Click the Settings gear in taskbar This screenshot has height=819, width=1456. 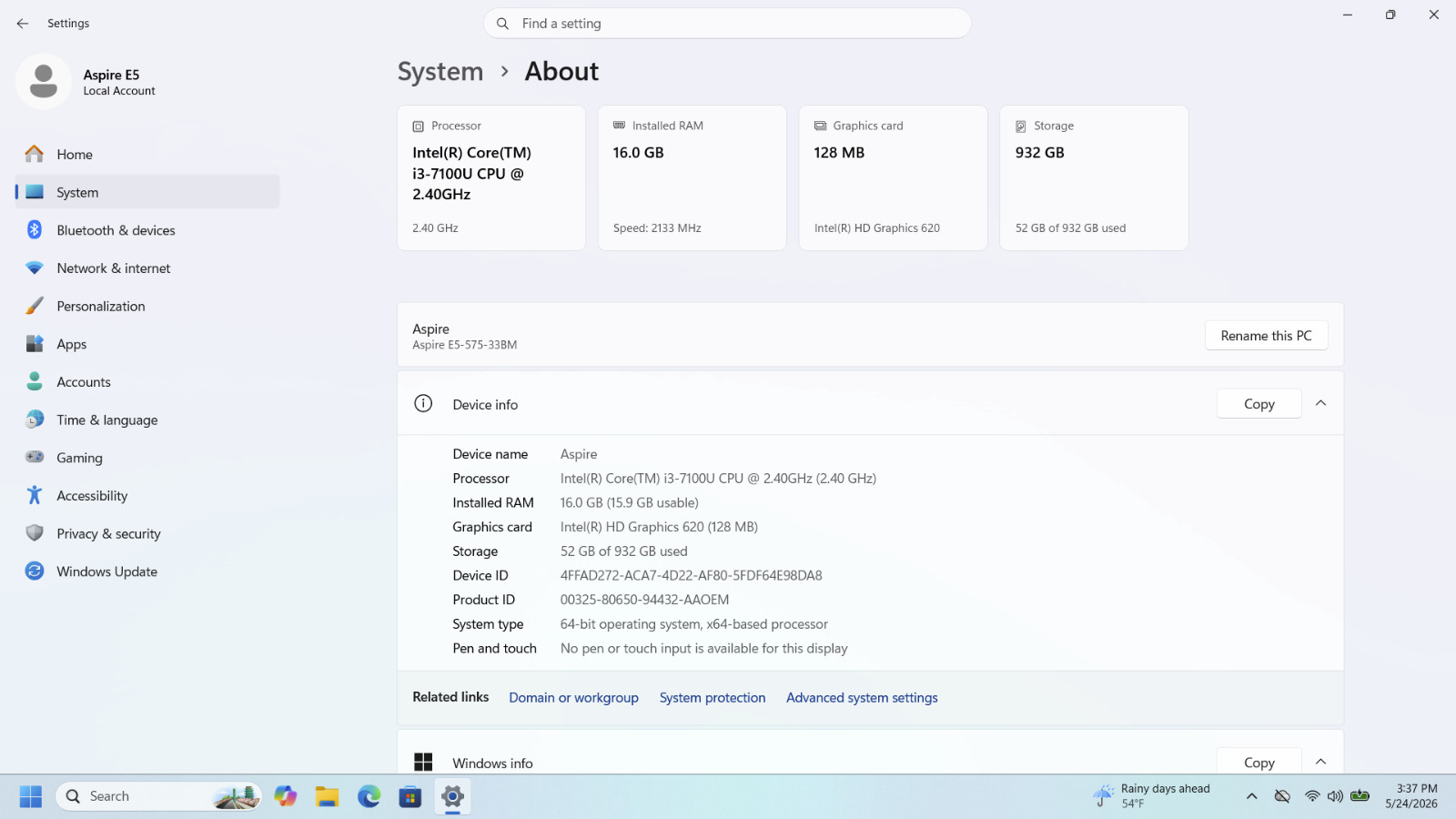(452, 796)
